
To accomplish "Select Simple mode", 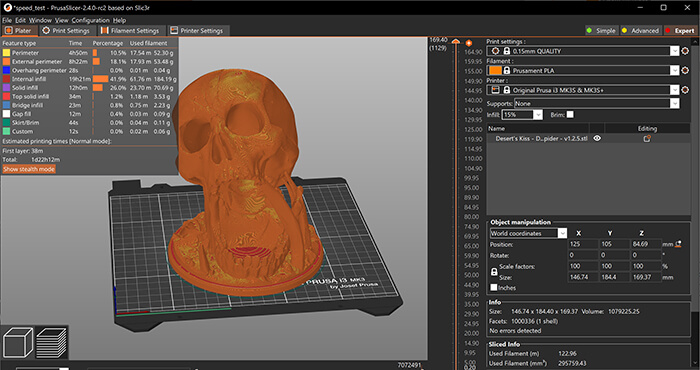I will coord(601,30).
